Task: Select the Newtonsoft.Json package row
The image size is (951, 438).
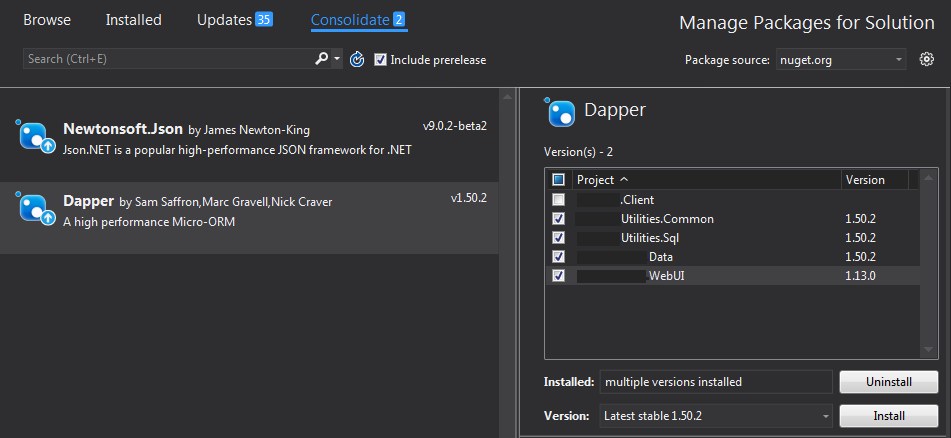Action: point(249,138)
